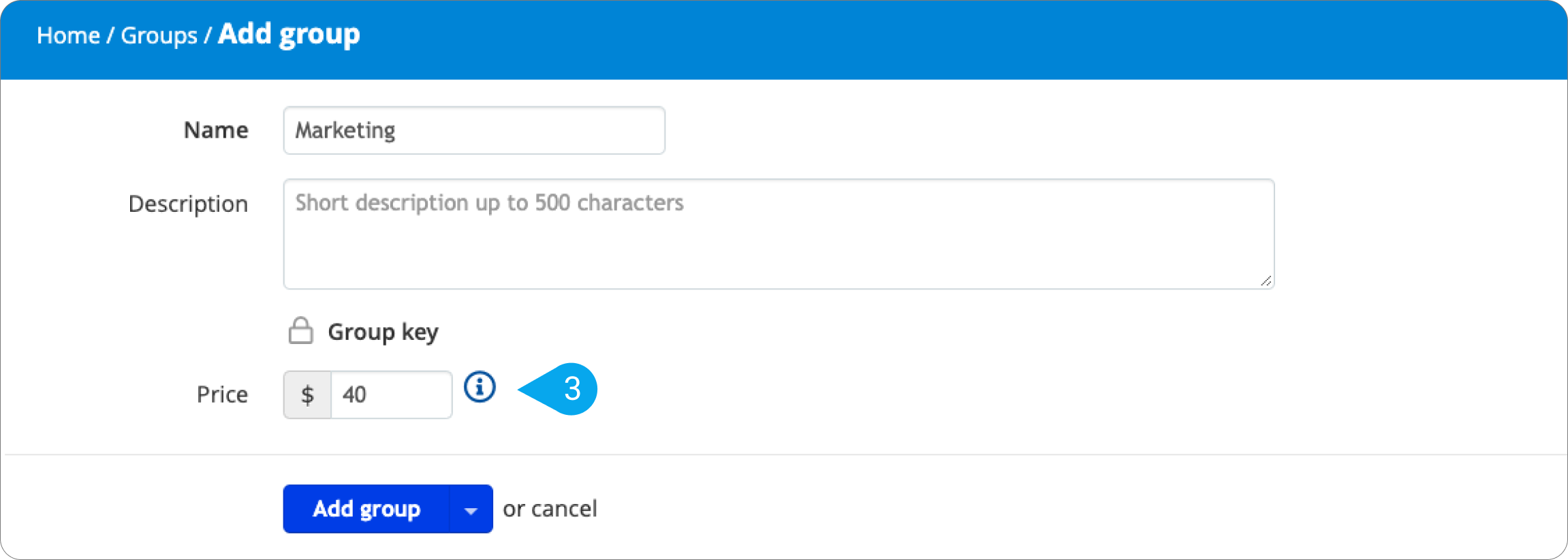Image resolution: width=1568 pixels, height=560 pixels.
Task: Click the Name label
Action: click(216, 130)
